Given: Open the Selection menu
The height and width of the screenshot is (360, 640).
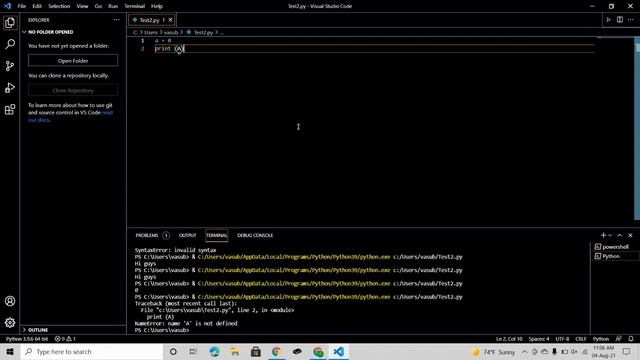Looking at the screenshot, I should tap(59, 6).
